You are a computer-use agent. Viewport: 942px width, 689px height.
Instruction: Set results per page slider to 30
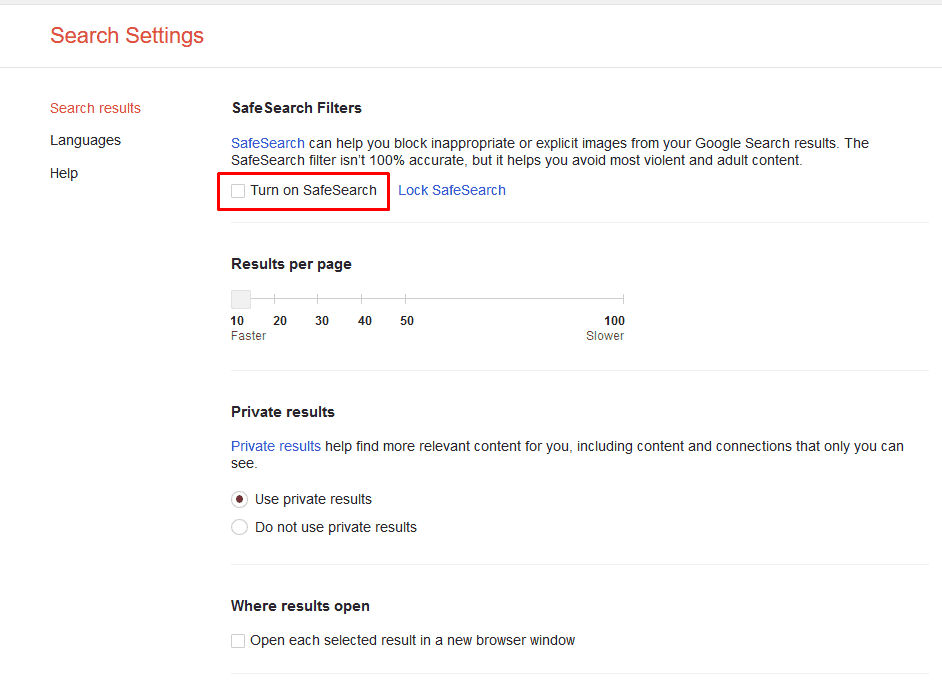click(x=318, y=298)
